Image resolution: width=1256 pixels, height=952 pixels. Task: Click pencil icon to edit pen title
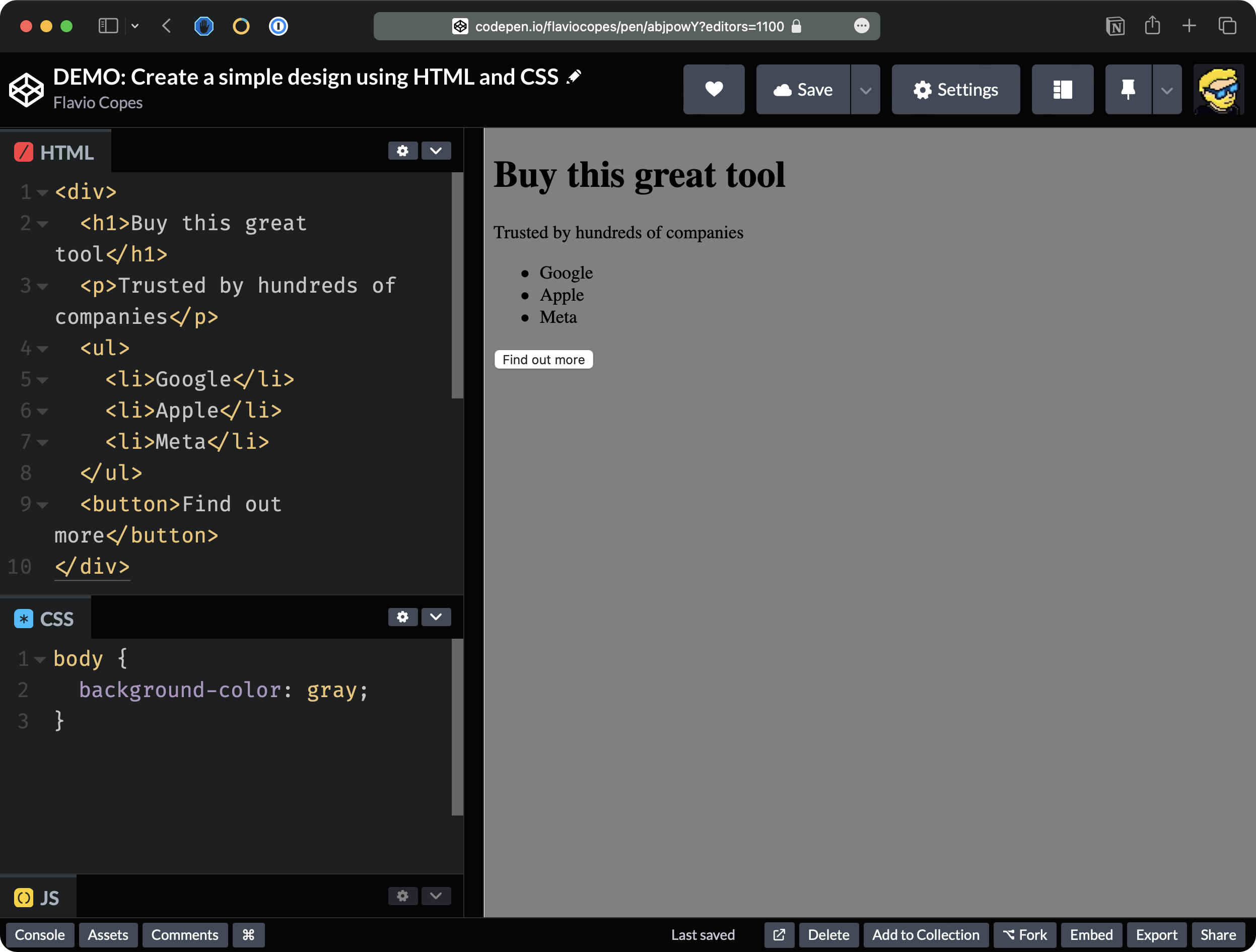574,77
